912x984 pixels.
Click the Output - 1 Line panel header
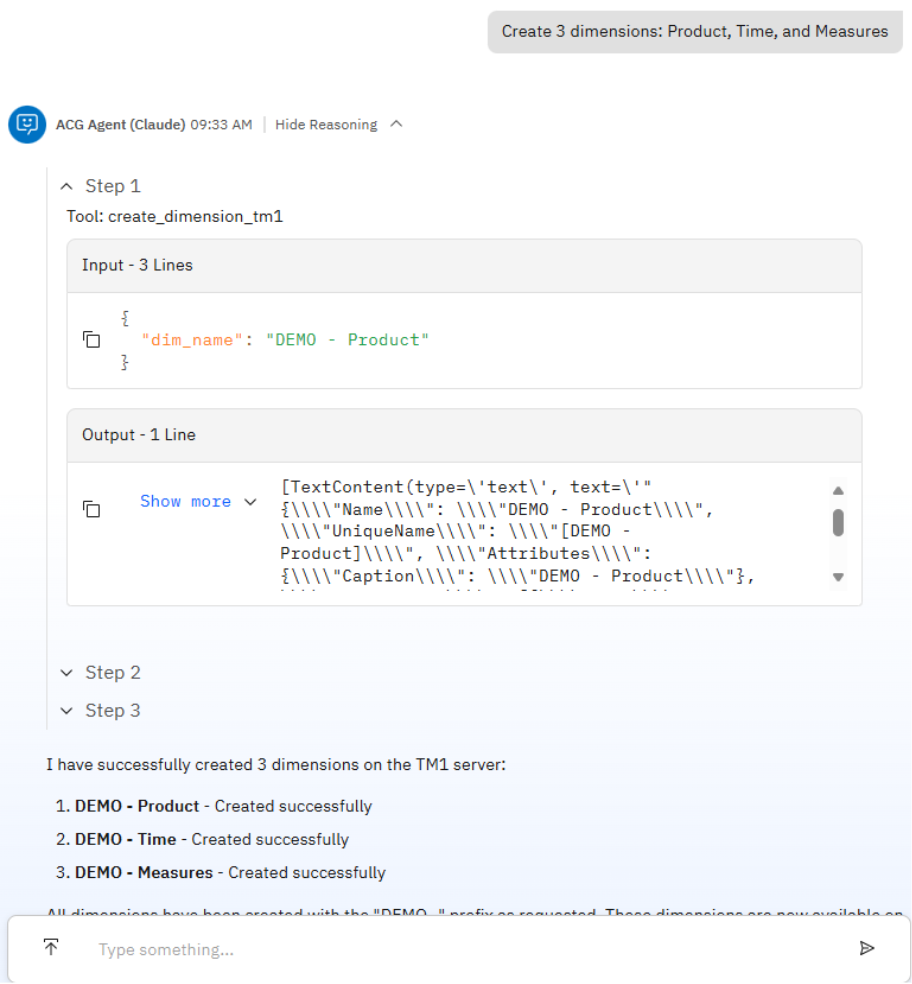point(136,434)
